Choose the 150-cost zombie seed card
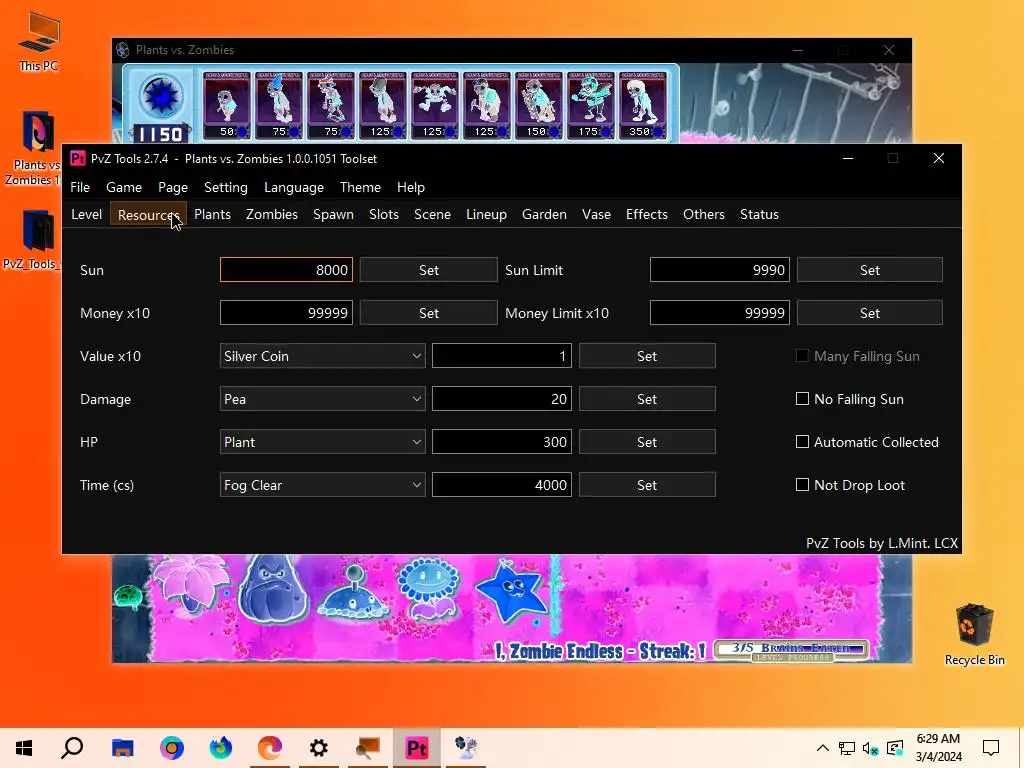1024x768 pixels. (x=539, y=105)
